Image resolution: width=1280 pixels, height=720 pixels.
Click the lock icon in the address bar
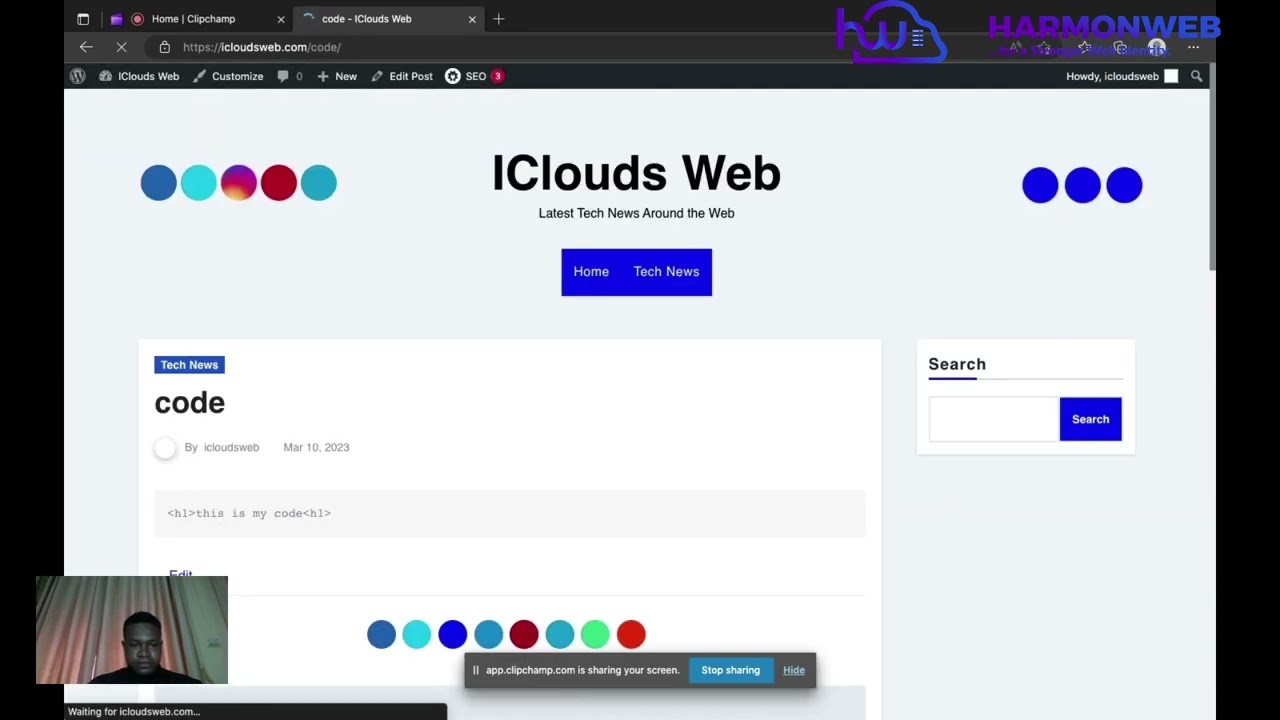[x=164, y=47]
